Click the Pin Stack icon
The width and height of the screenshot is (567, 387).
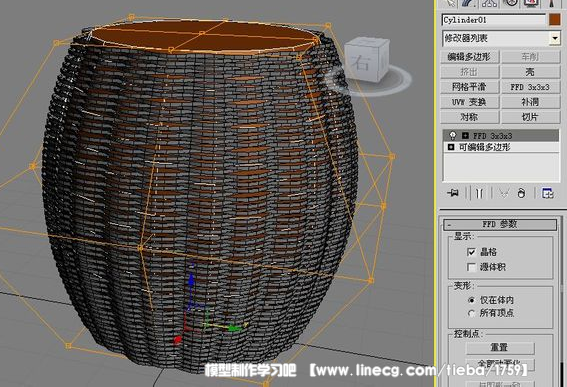[453, 193]
